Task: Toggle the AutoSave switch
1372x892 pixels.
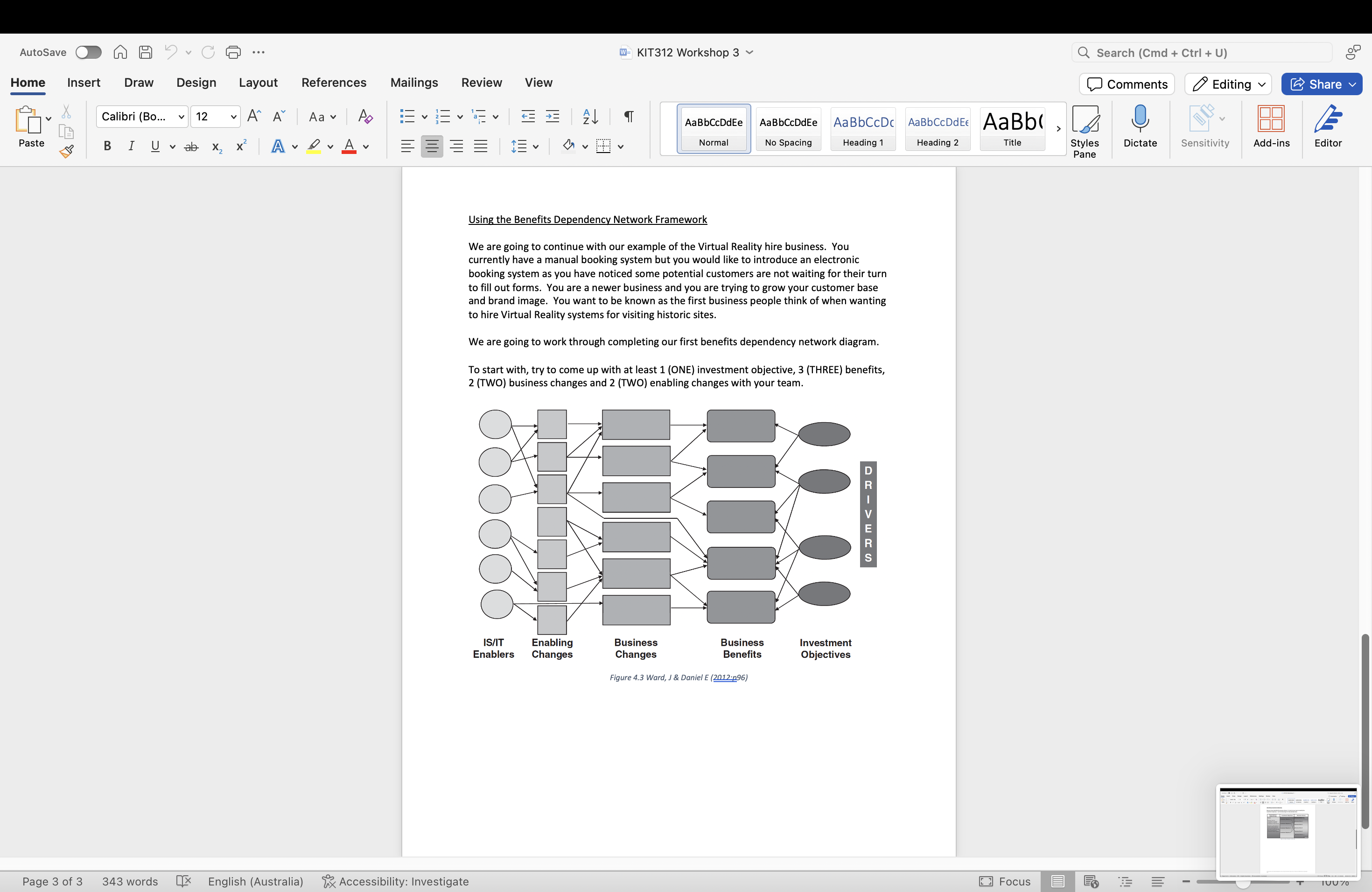Action: click(88, 52)
